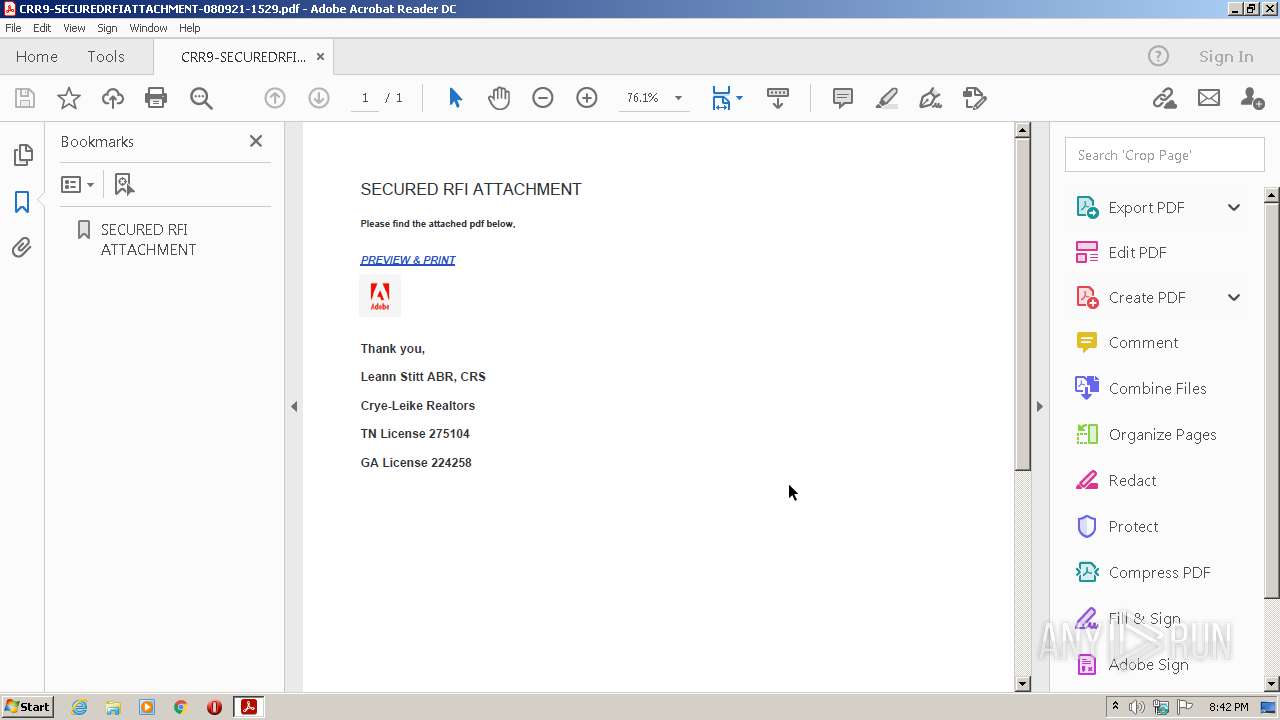Zoom out with the minus icon
The image size is (1280, 720).
(x=543, y=98)
